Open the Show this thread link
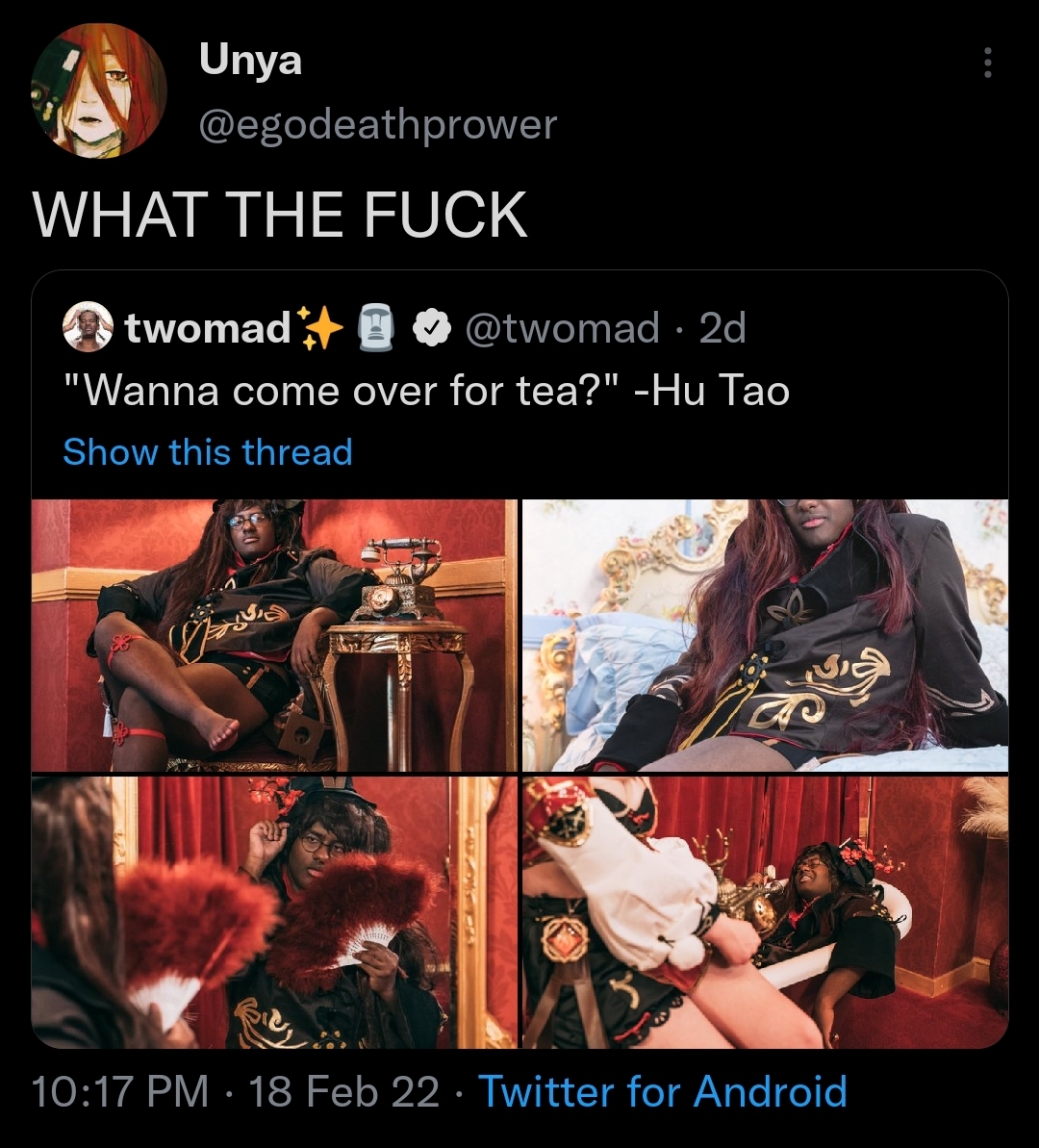1039x1148 pixels. [x=208, y=451]
